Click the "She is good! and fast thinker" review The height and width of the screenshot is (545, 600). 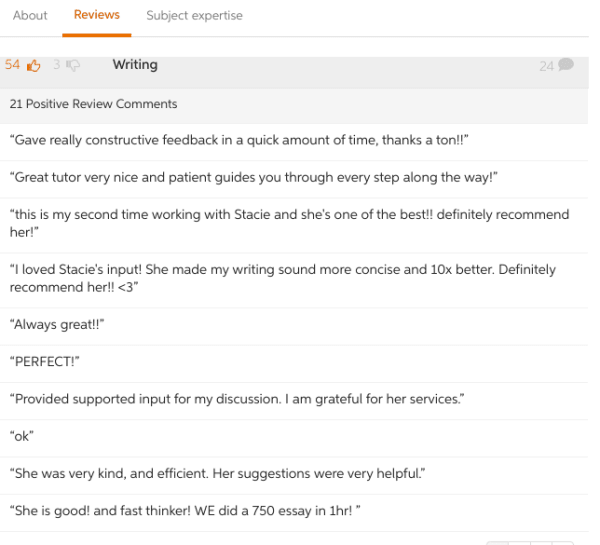(x=294, y=511)
